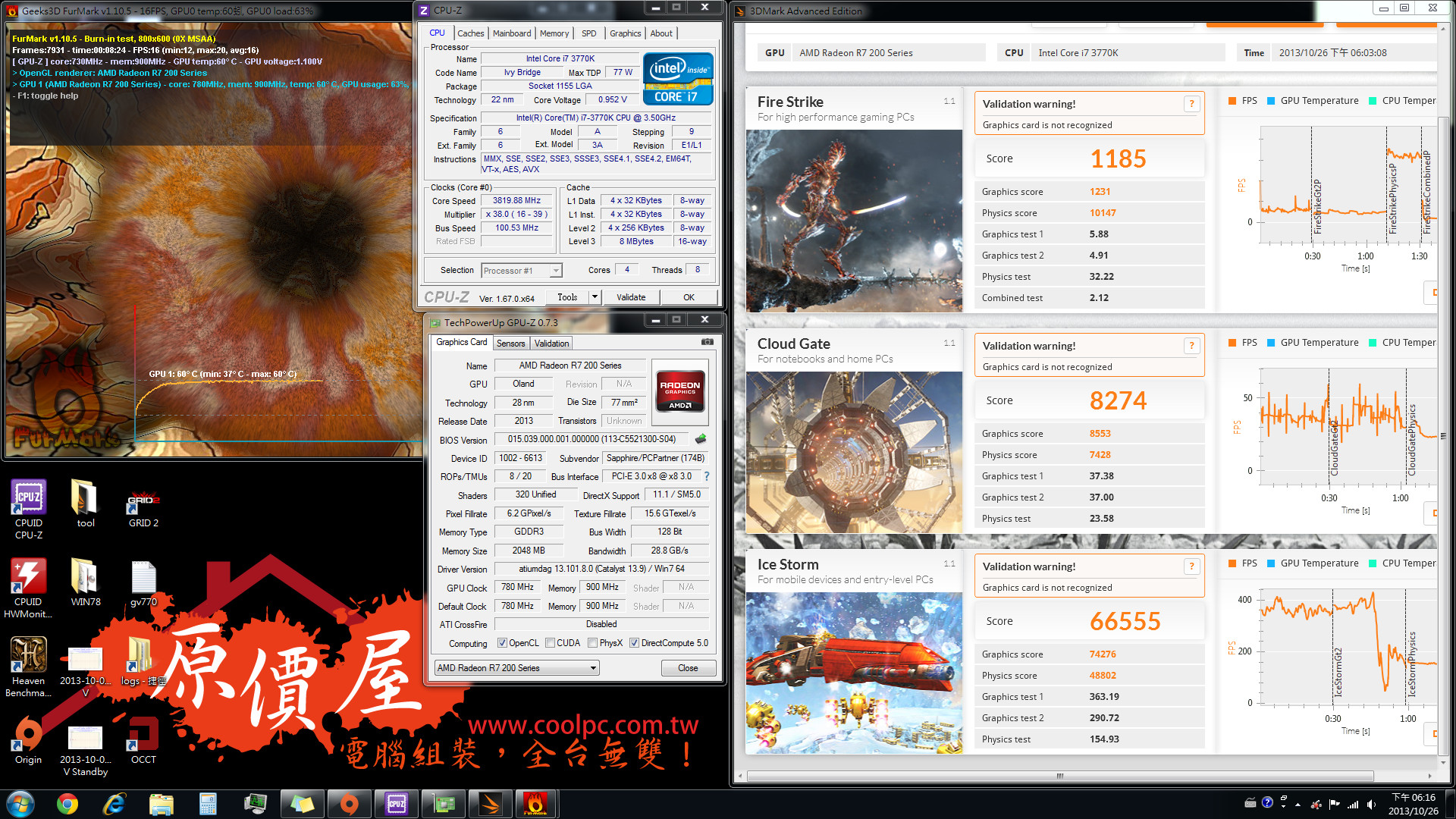Toggle the DirectCompute 5.0 checkbox
The width and height of the screenshot is (1456, 819).
coord(634,643)
